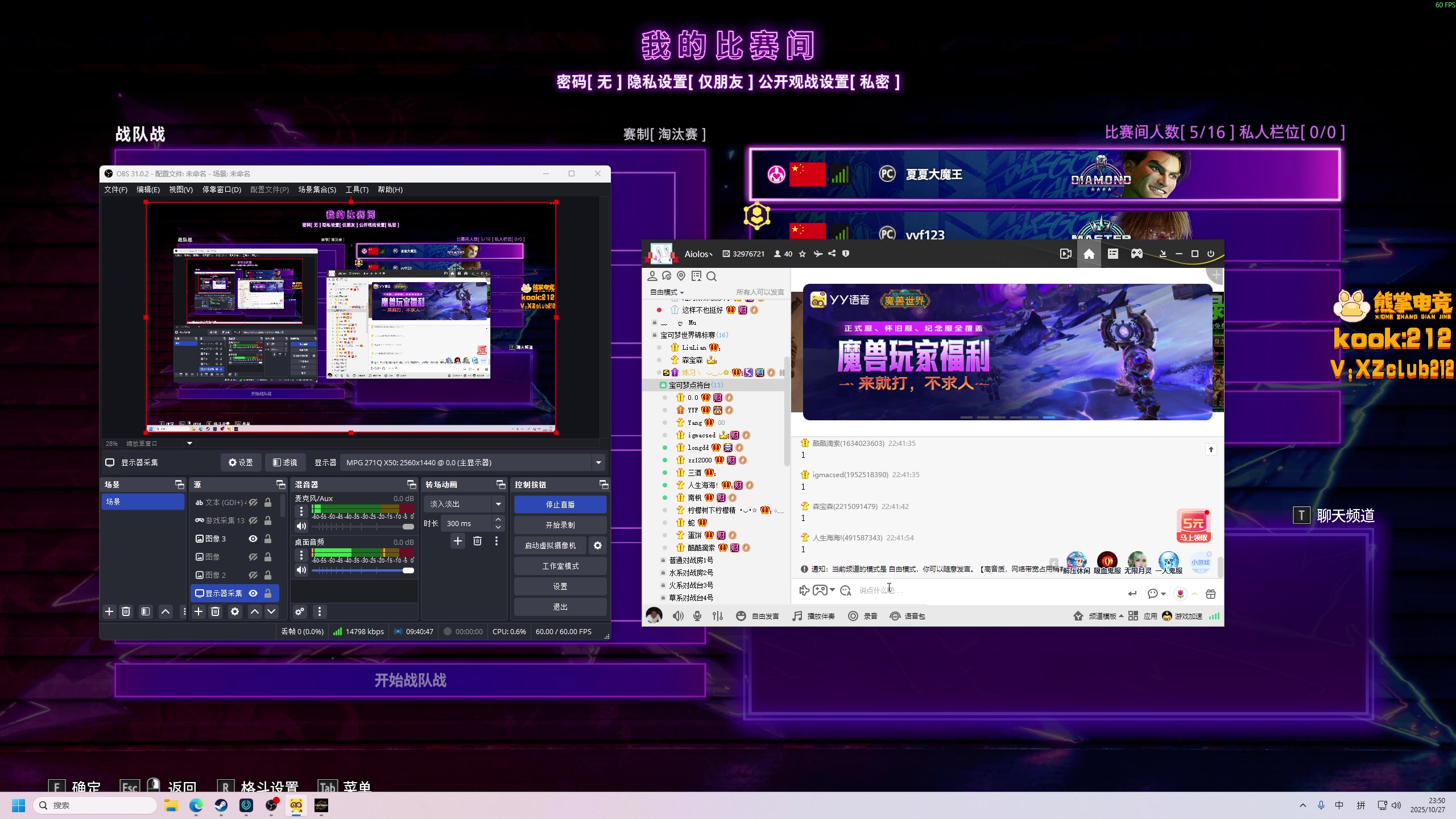Click the home icon in YY title bar
The image size is (1456, 819).
pyautogui.click(x=1089, y=254)
